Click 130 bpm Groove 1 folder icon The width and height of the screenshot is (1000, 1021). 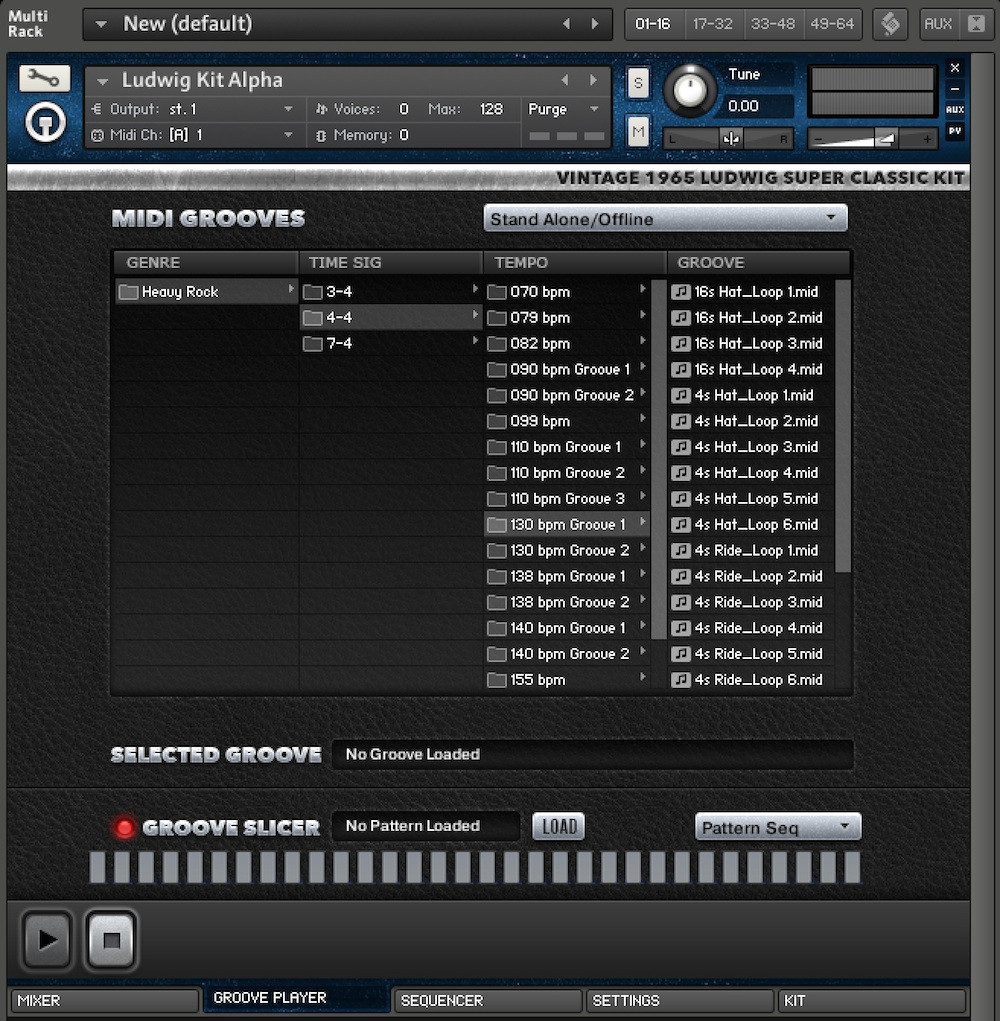[x=497, y=525]
